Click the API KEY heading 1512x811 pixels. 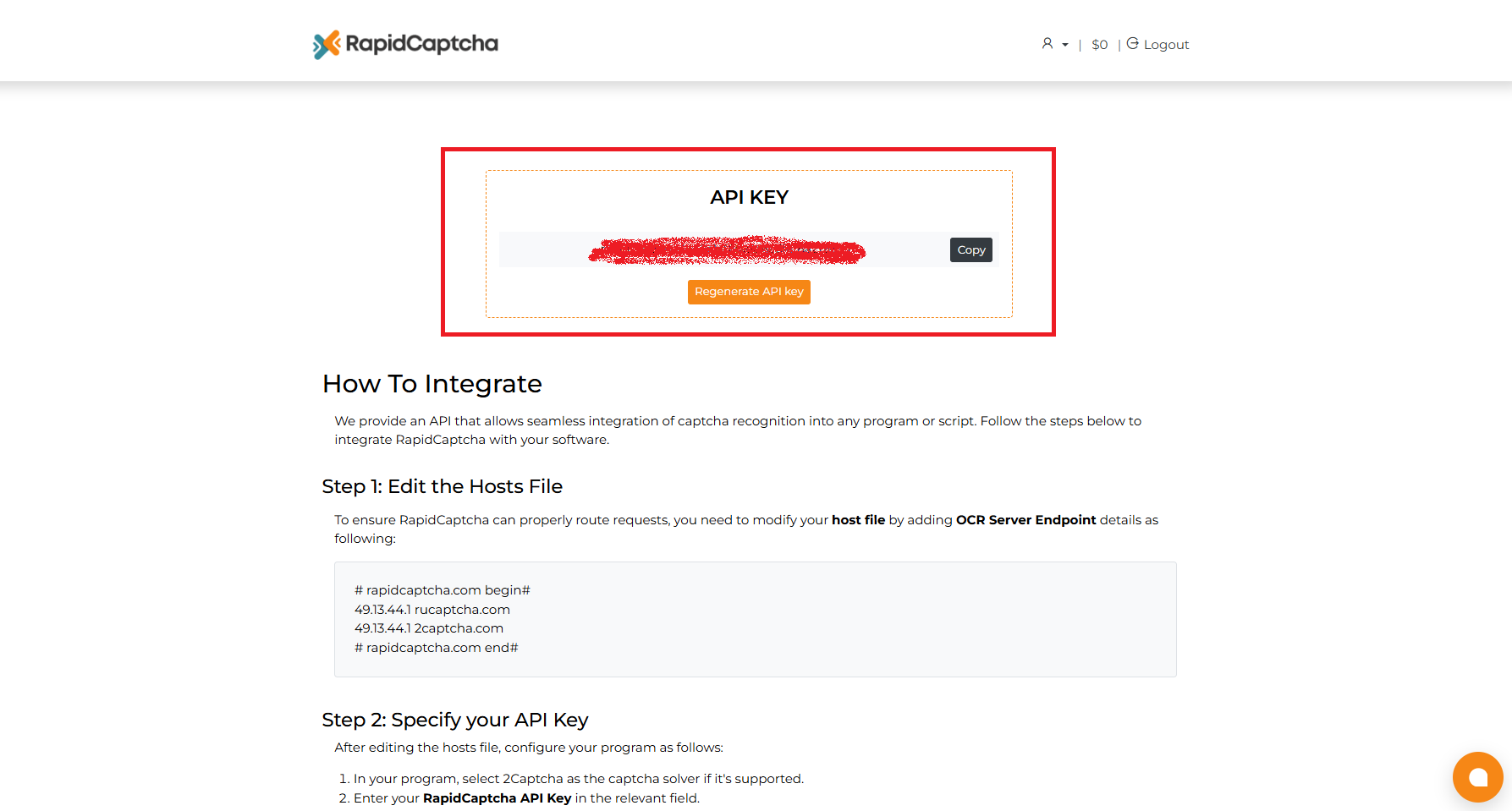[749, 198]
